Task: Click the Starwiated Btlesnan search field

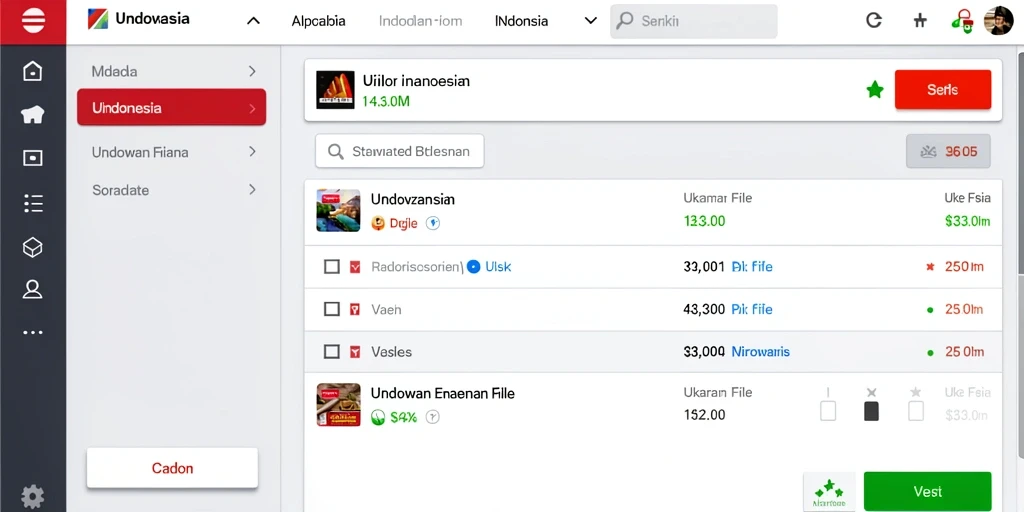Action: click(400, 151)
